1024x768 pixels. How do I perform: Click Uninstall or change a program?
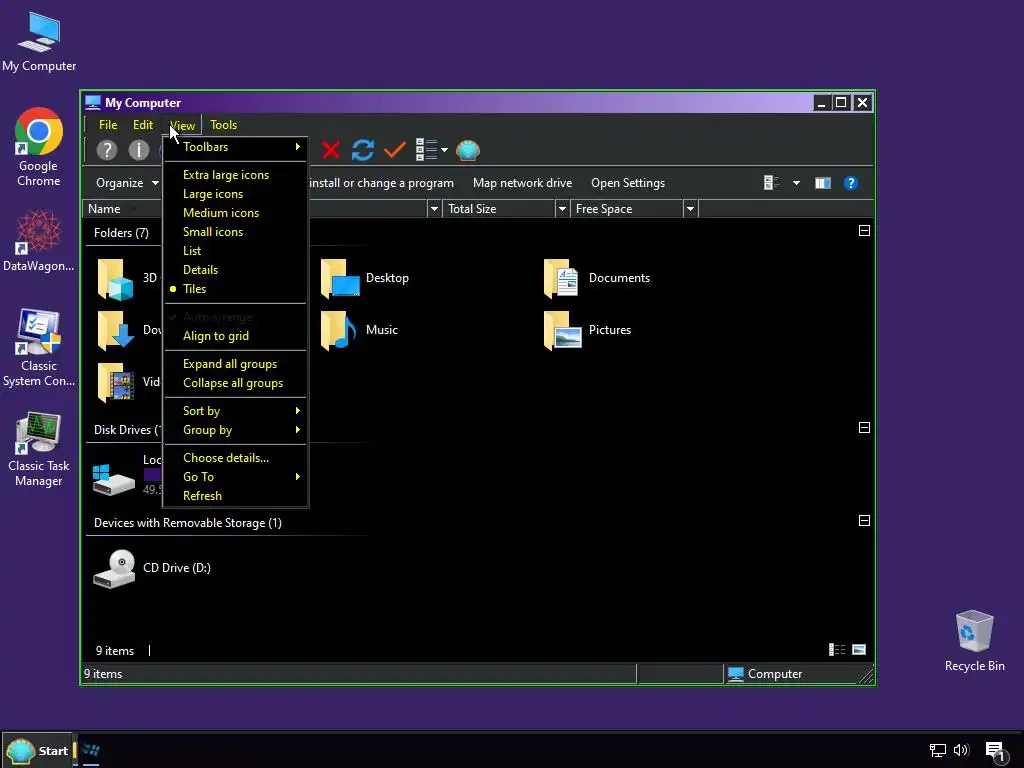(x=381, y=183)
